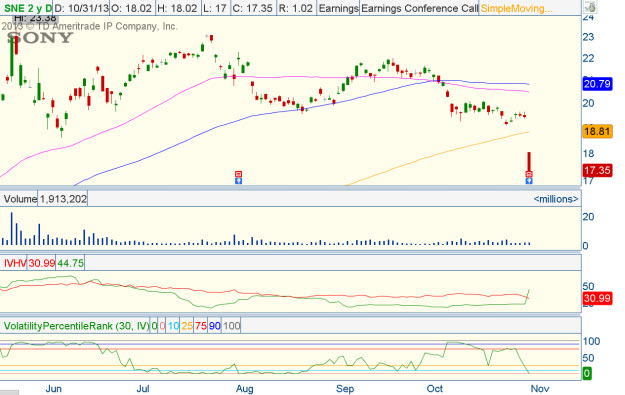Click the L: 17 low value
The height and width of the screenshot is (395, 625).
(x=214, y=8)
